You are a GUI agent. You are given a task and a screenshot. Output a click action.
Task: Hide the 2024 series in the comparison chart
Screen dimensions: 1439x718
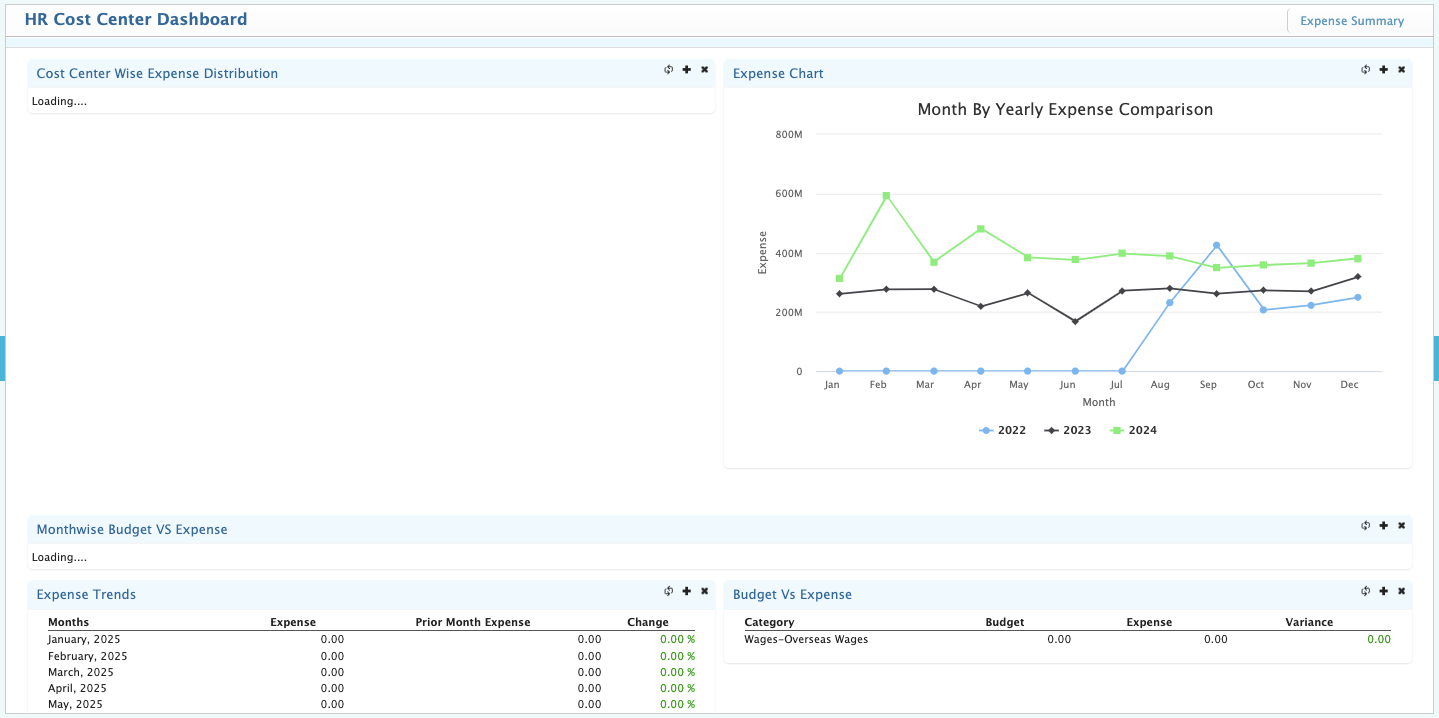(1141, 430)
